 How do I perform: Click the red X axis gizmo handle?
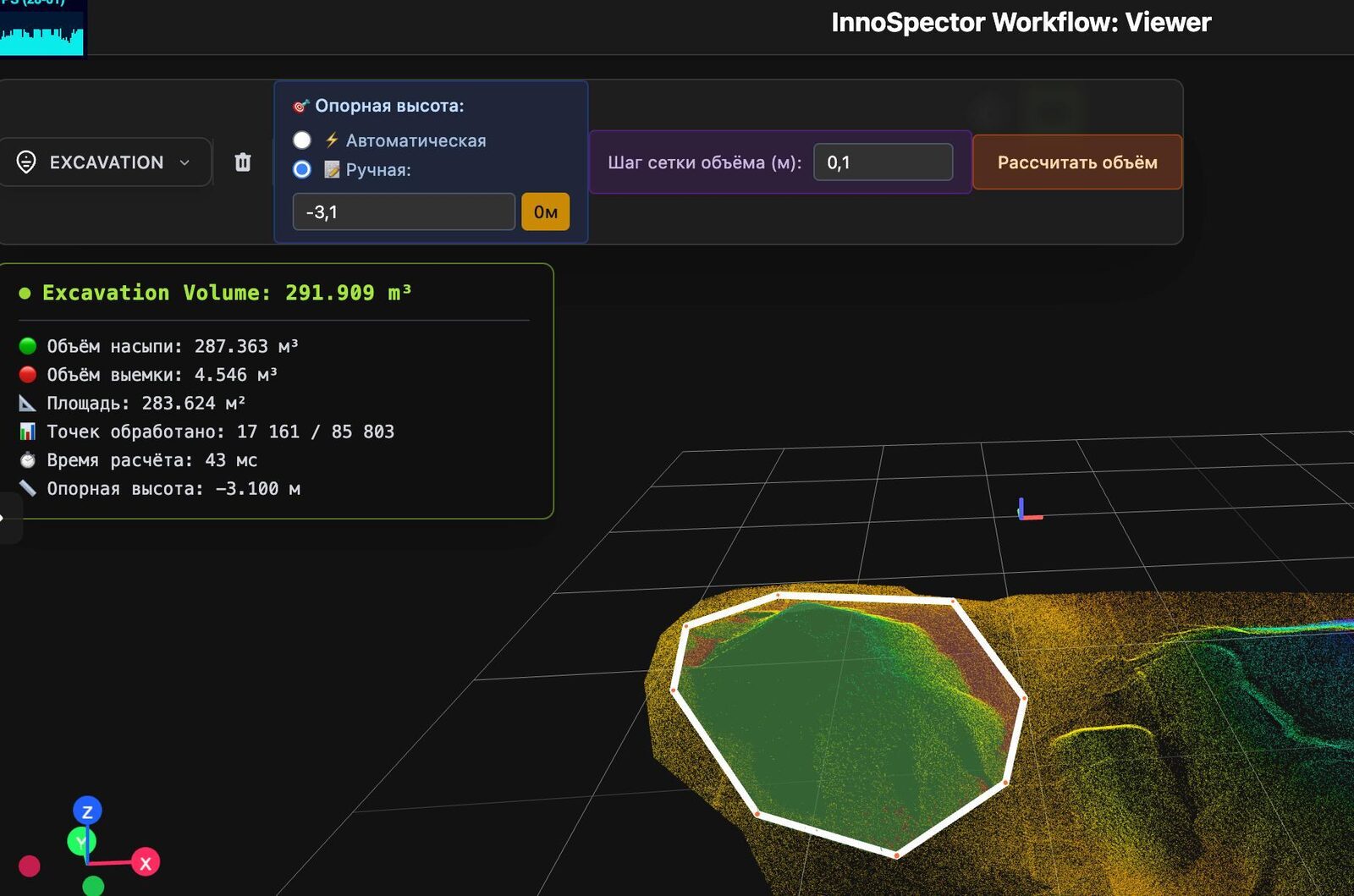pyautogui.click(x=146, y=863)
